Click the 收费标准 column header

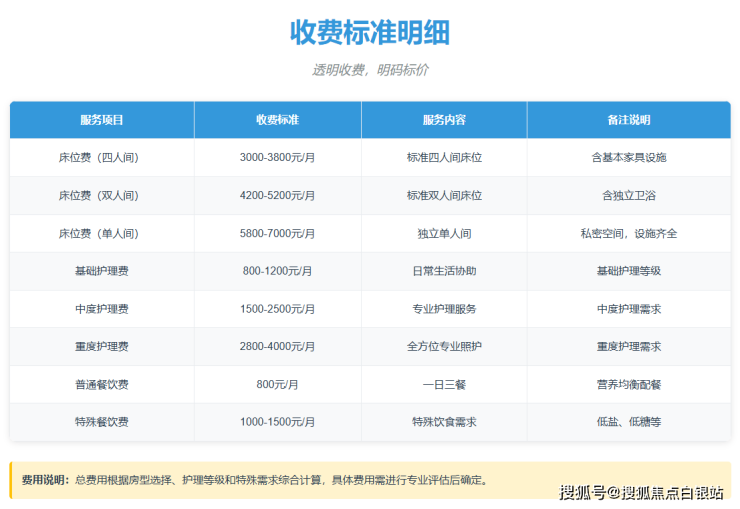tap(277, 120)
